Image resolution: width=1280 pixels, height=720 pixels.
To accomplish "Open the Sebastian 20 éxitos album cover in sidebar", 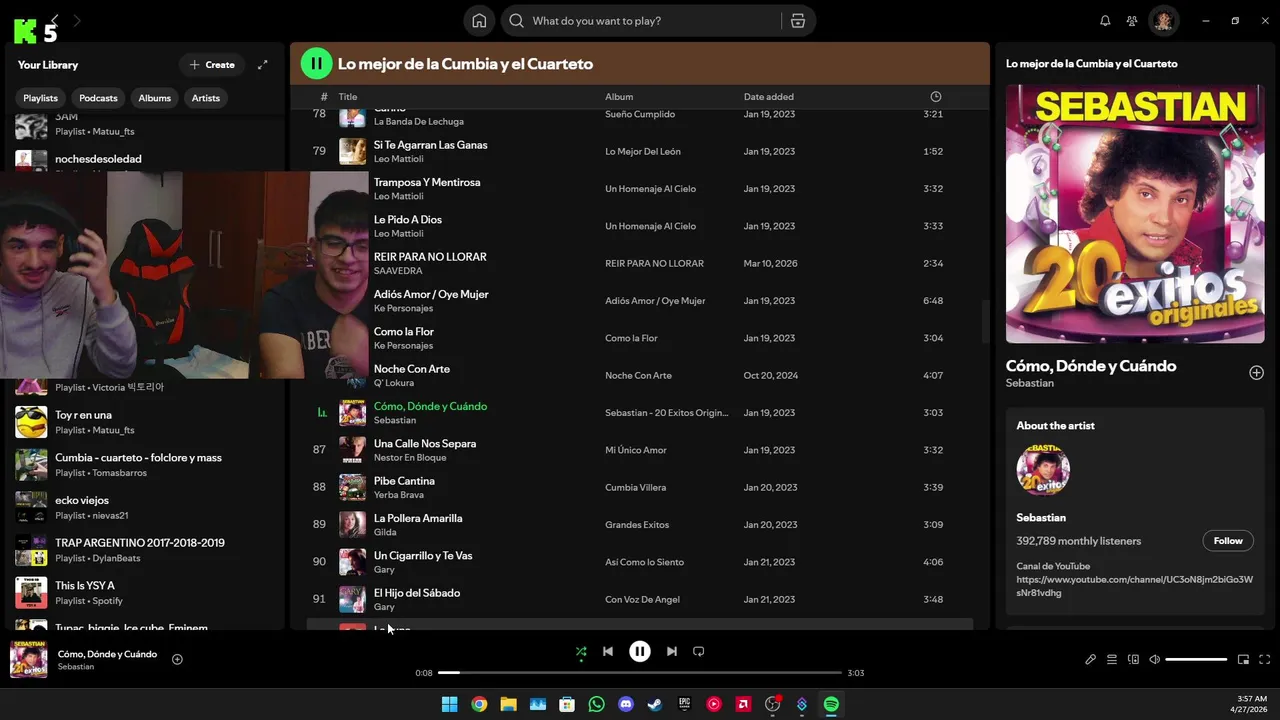I will coord(1135,214).
